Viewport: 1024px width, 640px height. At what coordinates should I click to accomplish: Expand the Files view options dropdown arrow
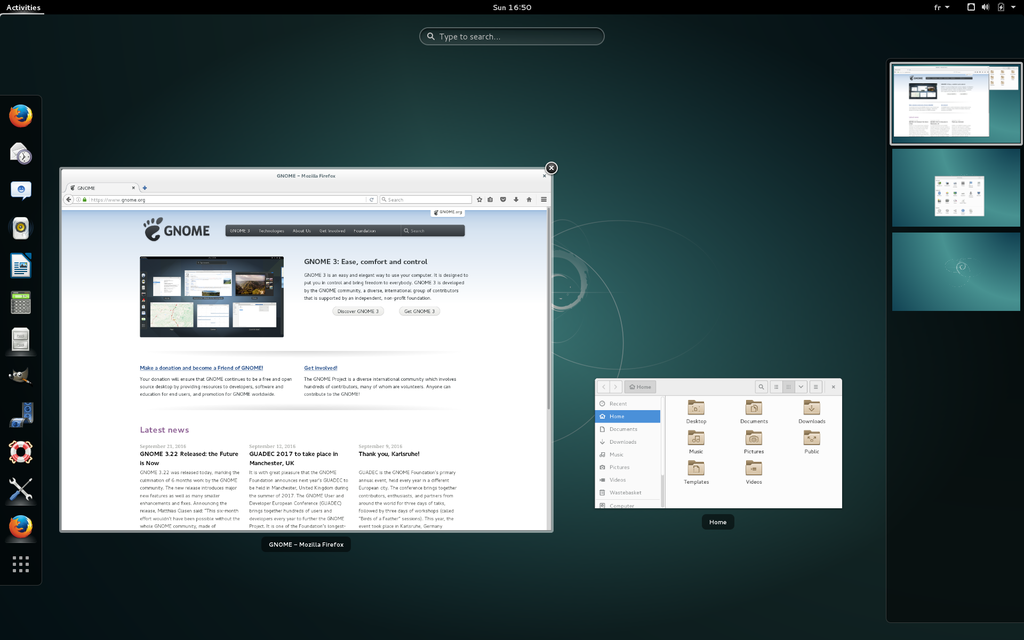801,387
